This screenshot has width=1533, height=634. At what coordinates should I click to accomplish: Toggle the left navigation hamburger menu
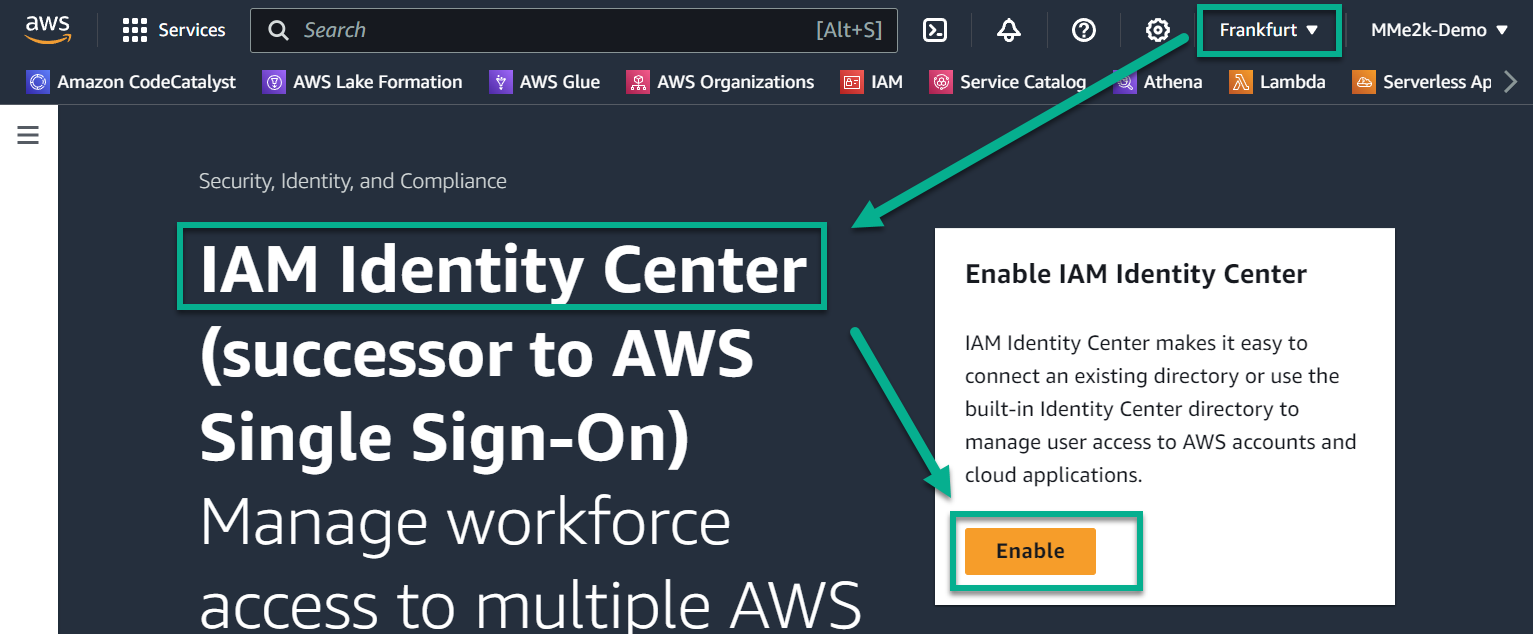click(28, 134)
